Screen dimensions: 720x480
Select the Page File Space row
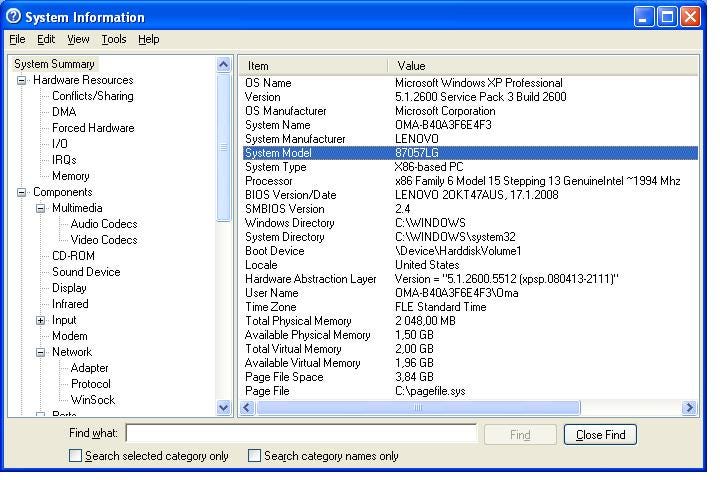click(x=470, y=377)
